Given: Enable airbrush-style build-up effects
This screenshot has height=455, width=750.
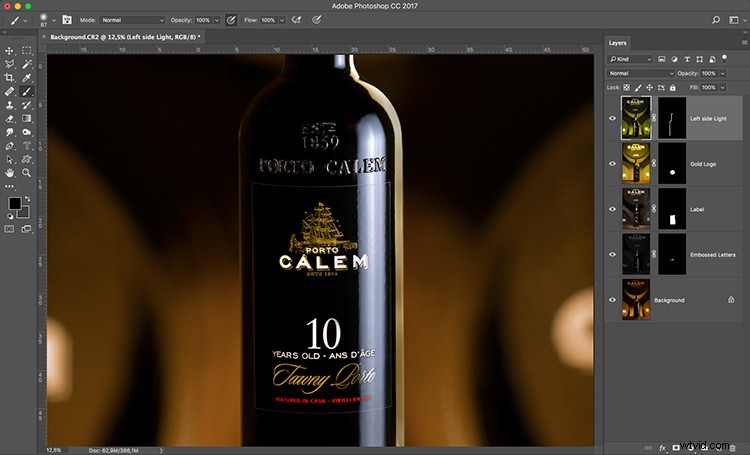Looking at the screenshot, I should pos(297,20).
